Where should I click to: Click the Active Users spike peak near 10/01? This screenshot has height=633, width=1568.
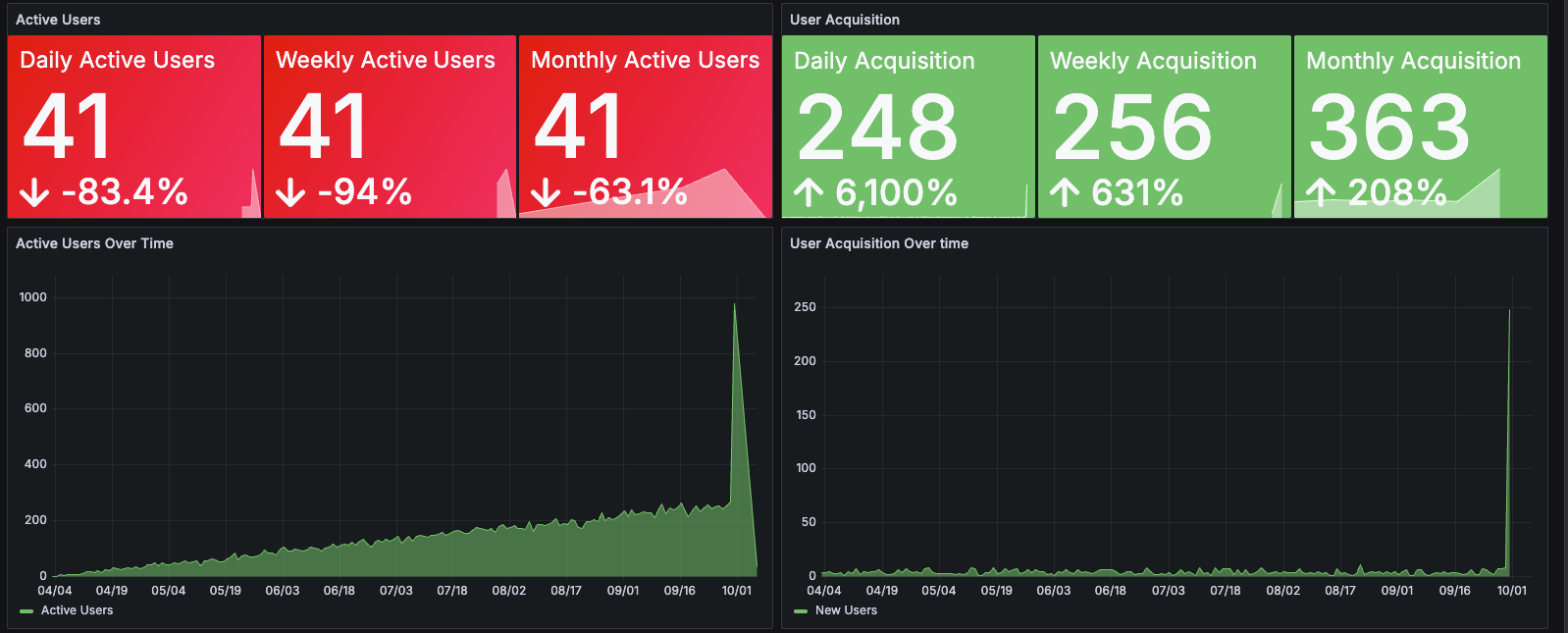[734, 304]
